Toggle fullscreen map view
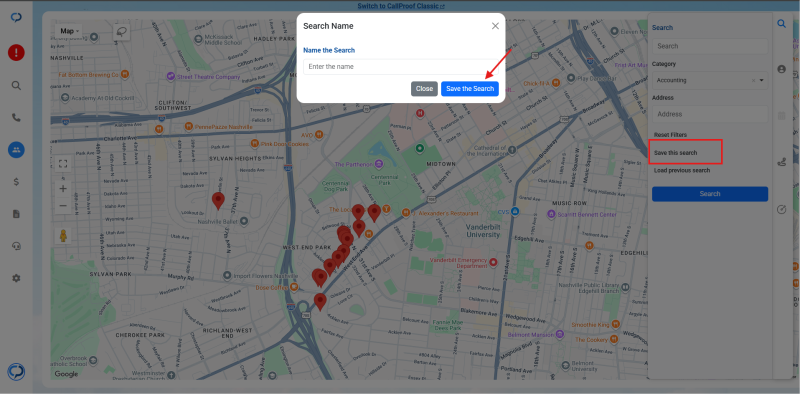Viewport: 800px width, 394px height. (x=63, y=163)
